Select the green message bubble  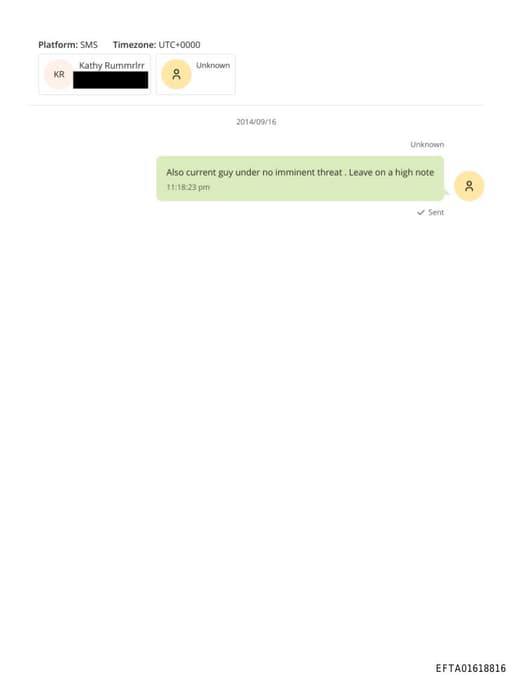tap(300, 179)
